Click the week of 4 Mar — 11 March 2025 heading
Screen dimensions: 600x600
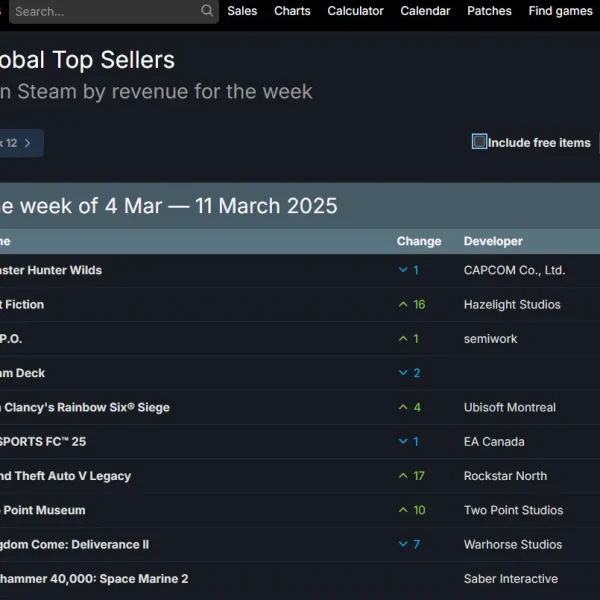click(168, 206)
